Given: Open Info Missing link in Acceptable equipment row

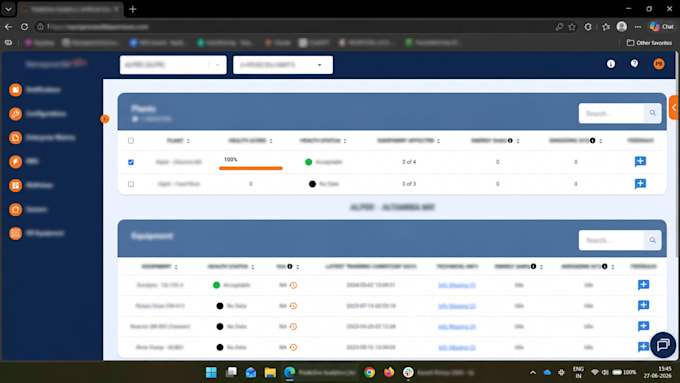Looking at the screenshot, I should pyautogui.click(x=457, y=285).
